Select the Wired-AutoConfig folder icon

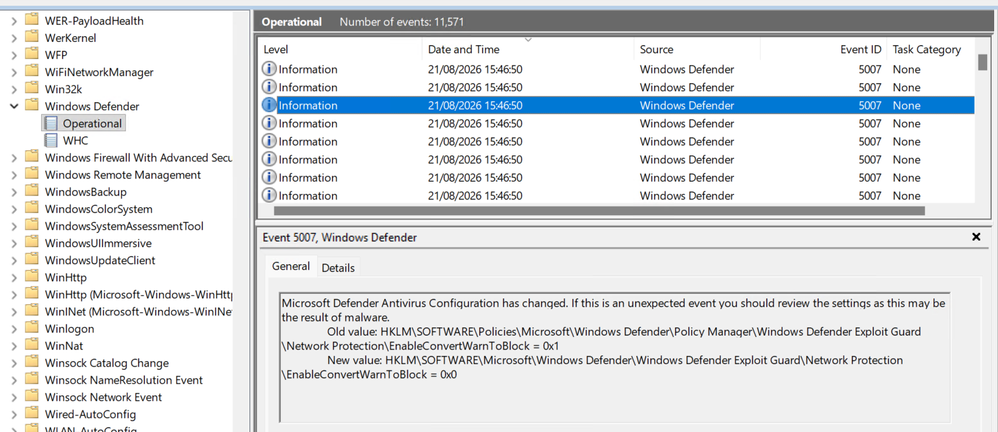(31, 414)
